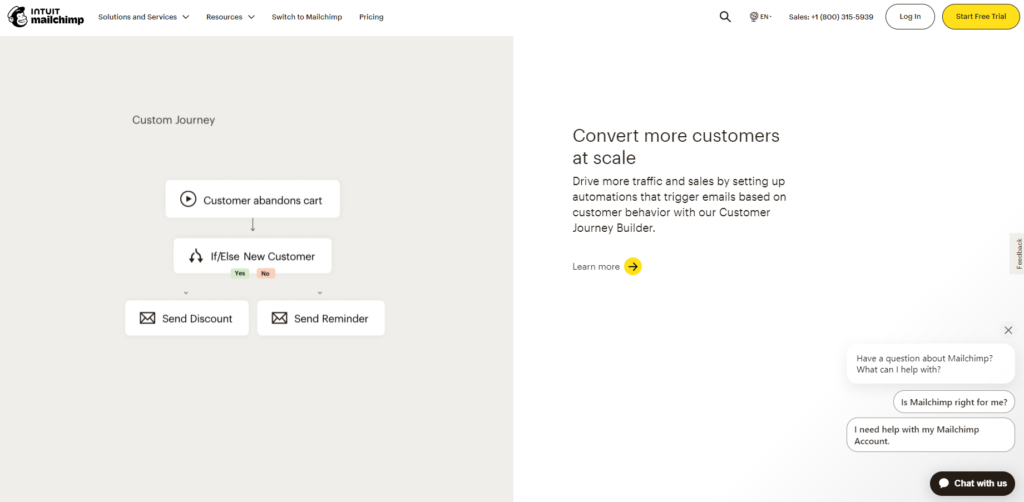The image size is (1024, 502).
Task: Go to the Pricing page
Action: [371, 17]
